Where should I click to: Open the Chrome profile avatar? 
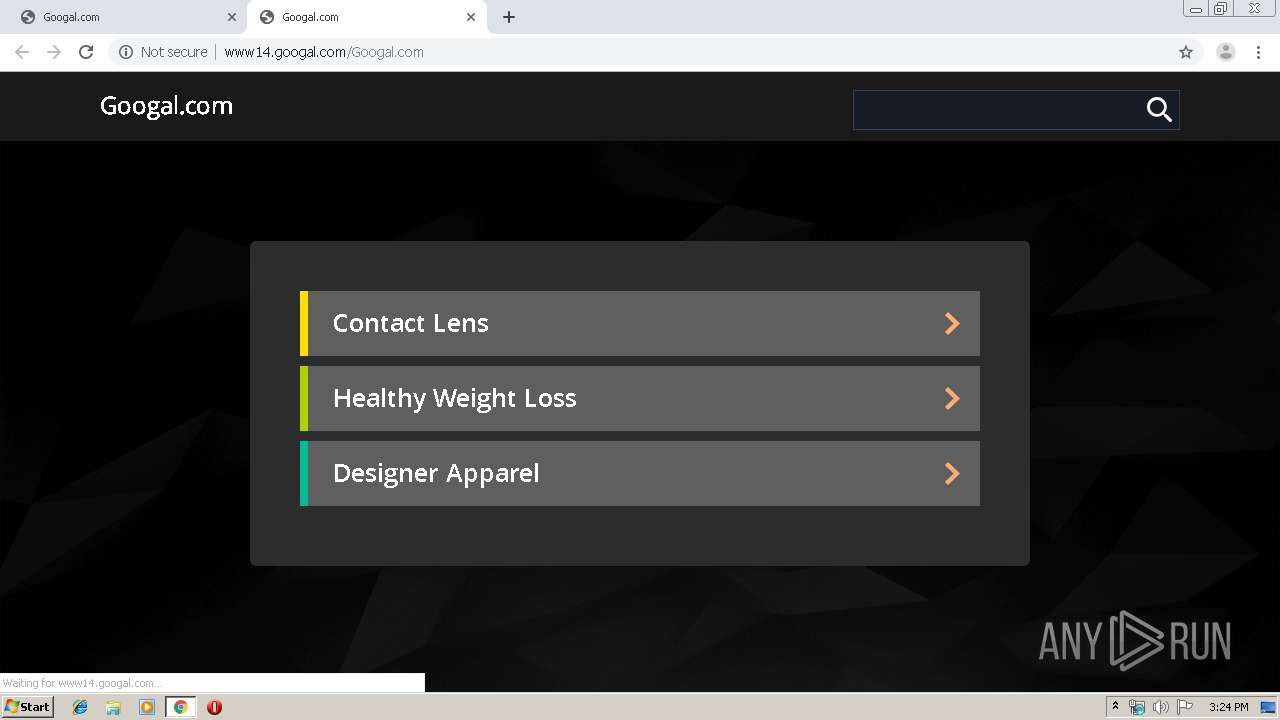pos(1226,52)
